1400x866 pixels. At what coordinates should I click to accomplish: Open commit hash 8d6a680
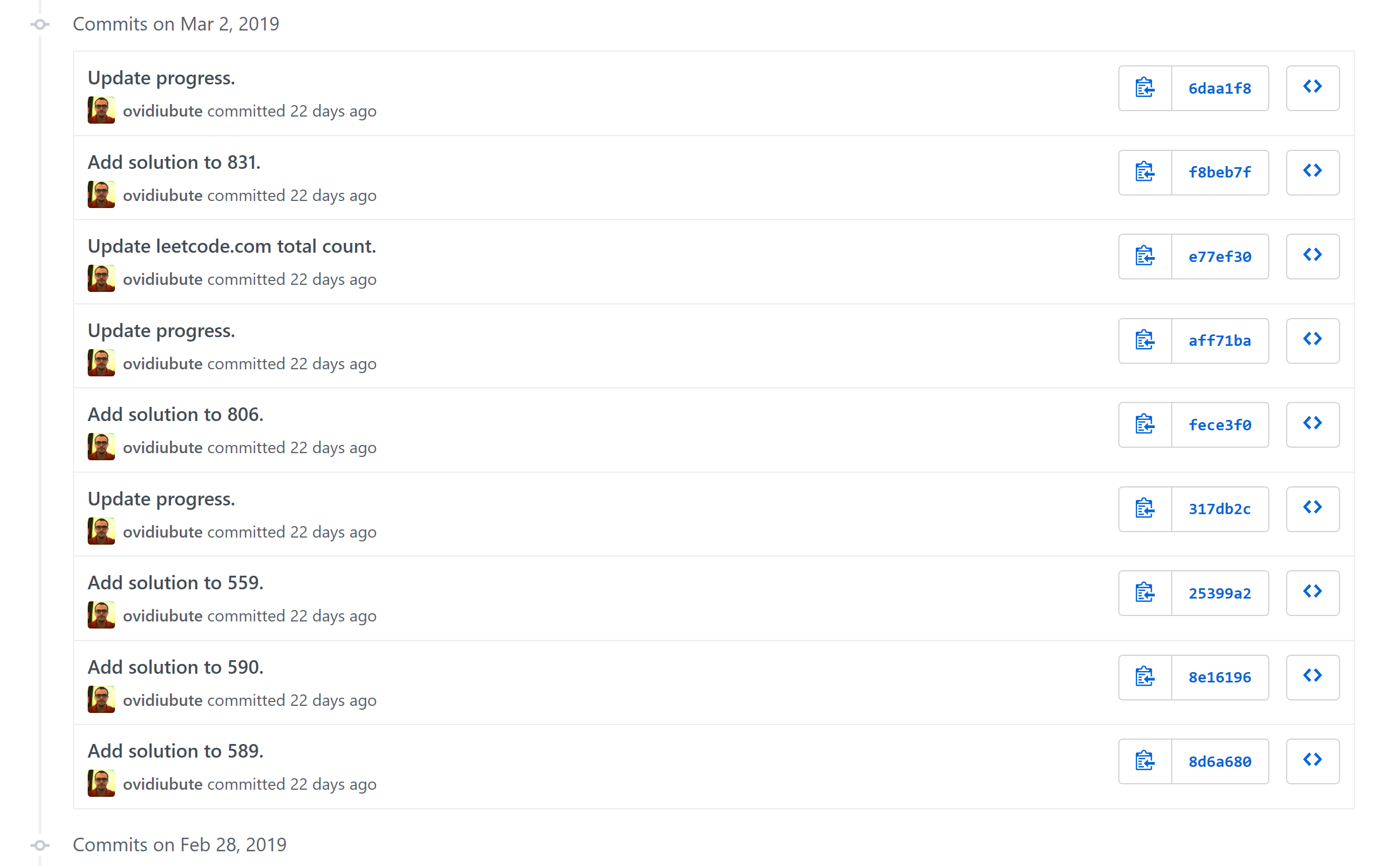pyautogui.click(x=1220, y=761)
